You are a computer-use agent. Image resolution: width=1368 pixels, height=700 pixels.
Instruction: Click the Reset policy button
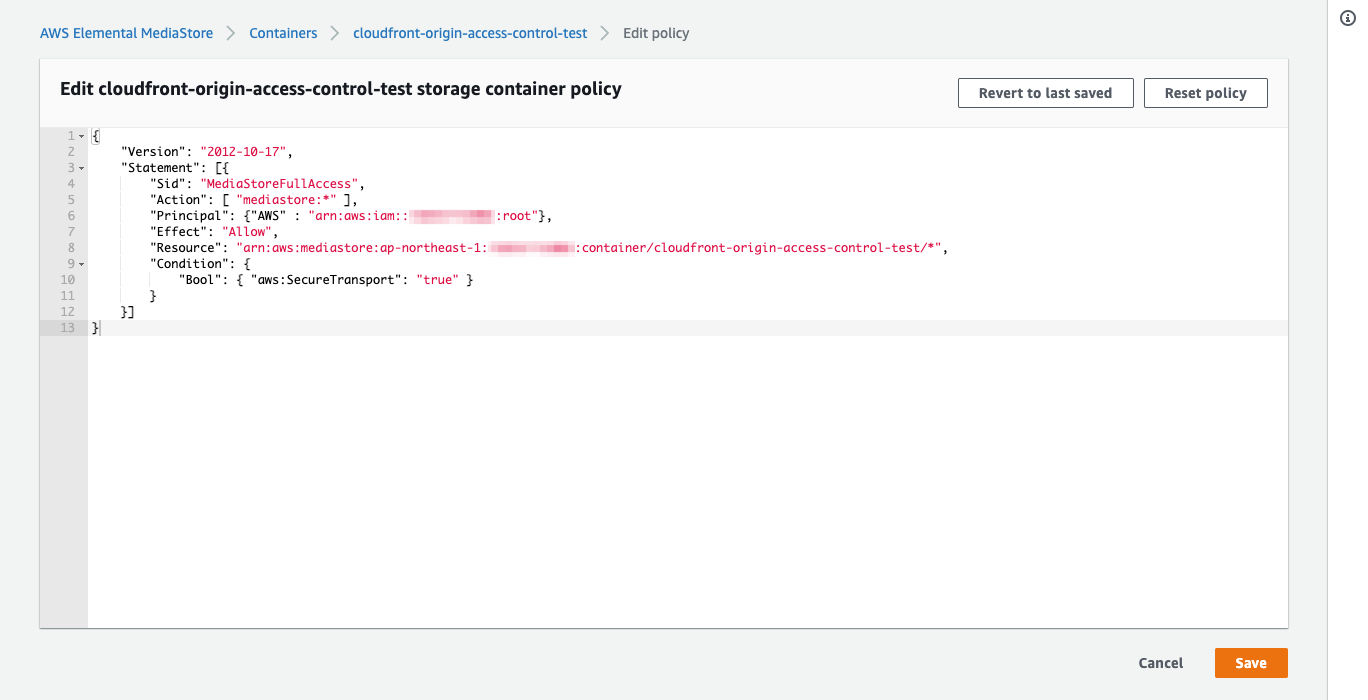click(1205, 93)
